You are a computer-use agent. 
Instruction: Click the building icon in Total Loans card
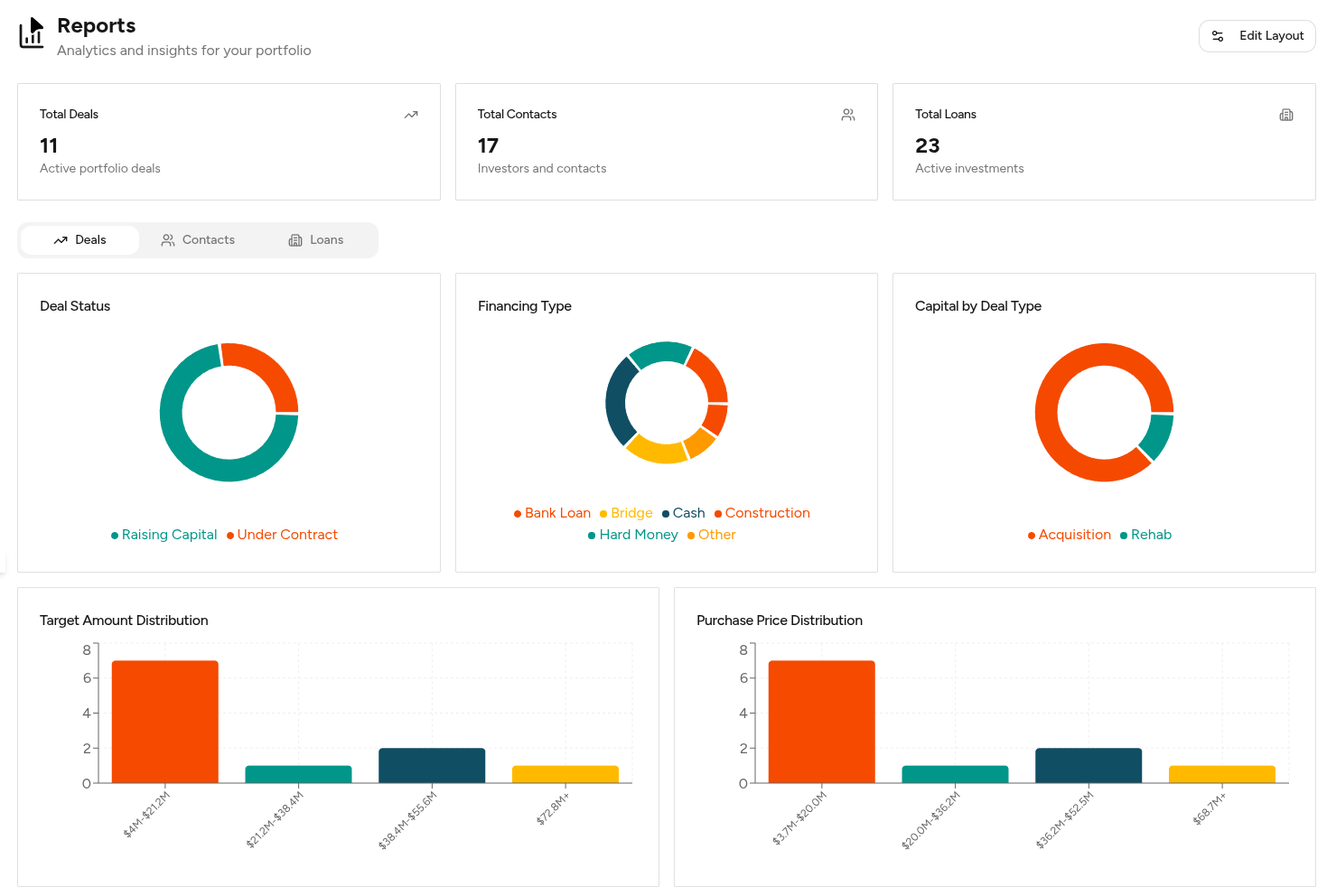(1286, 115)
